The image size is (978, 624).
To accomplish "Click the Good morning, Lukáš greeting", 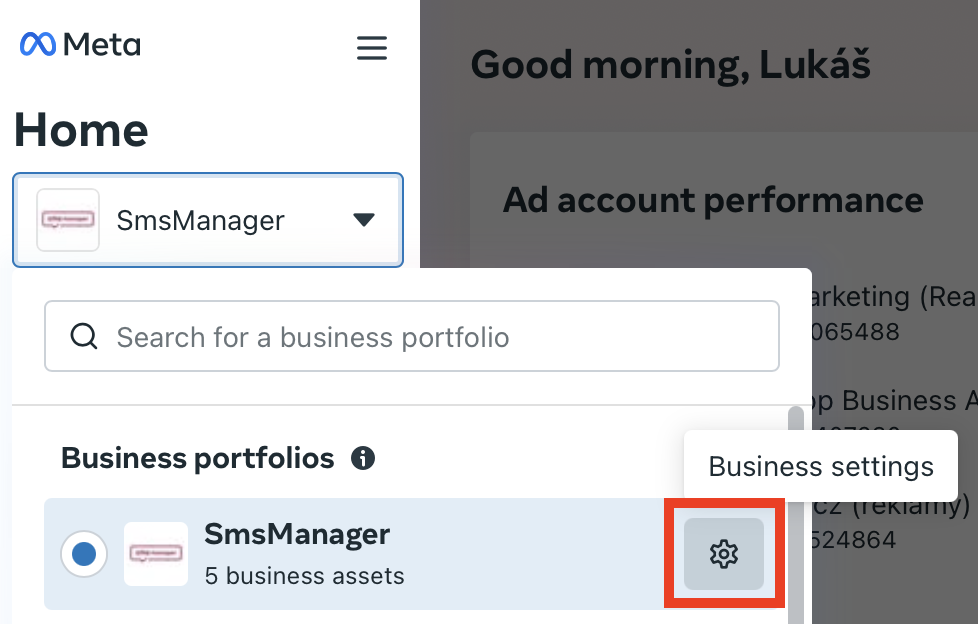I will pyautogui.click(x=670, y=66).
